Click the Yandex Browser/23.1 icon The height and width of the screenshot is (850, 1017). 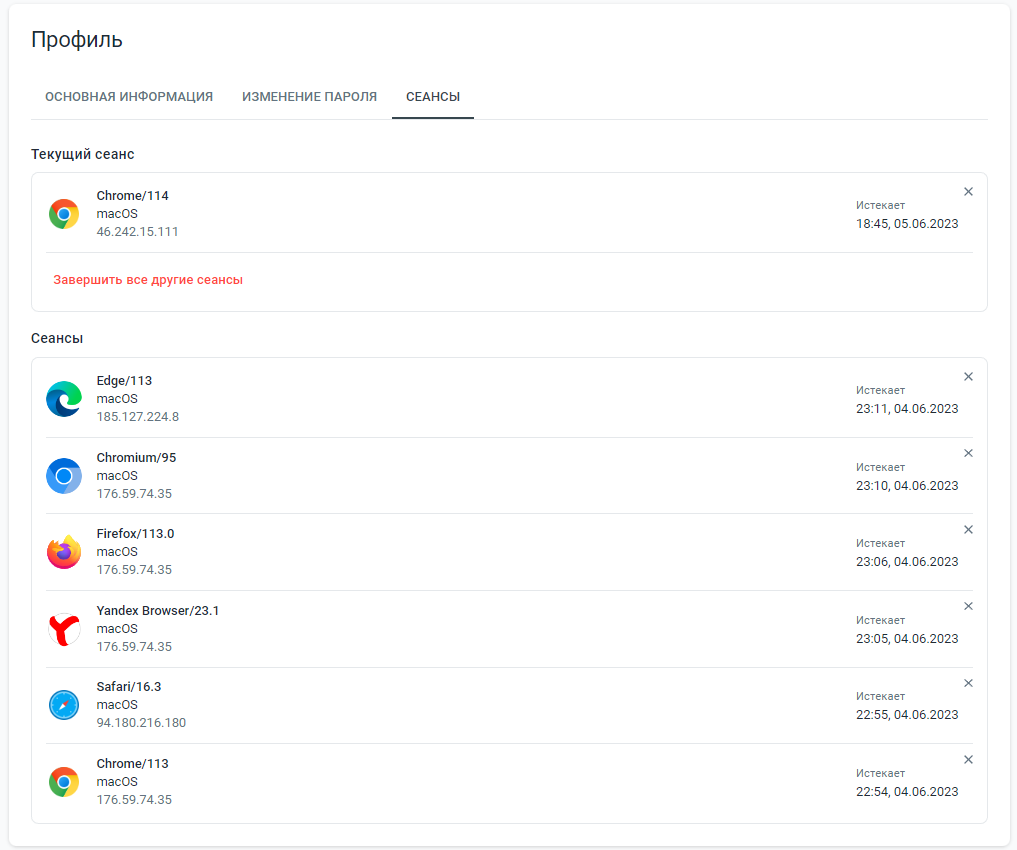(x=64, y=629)
